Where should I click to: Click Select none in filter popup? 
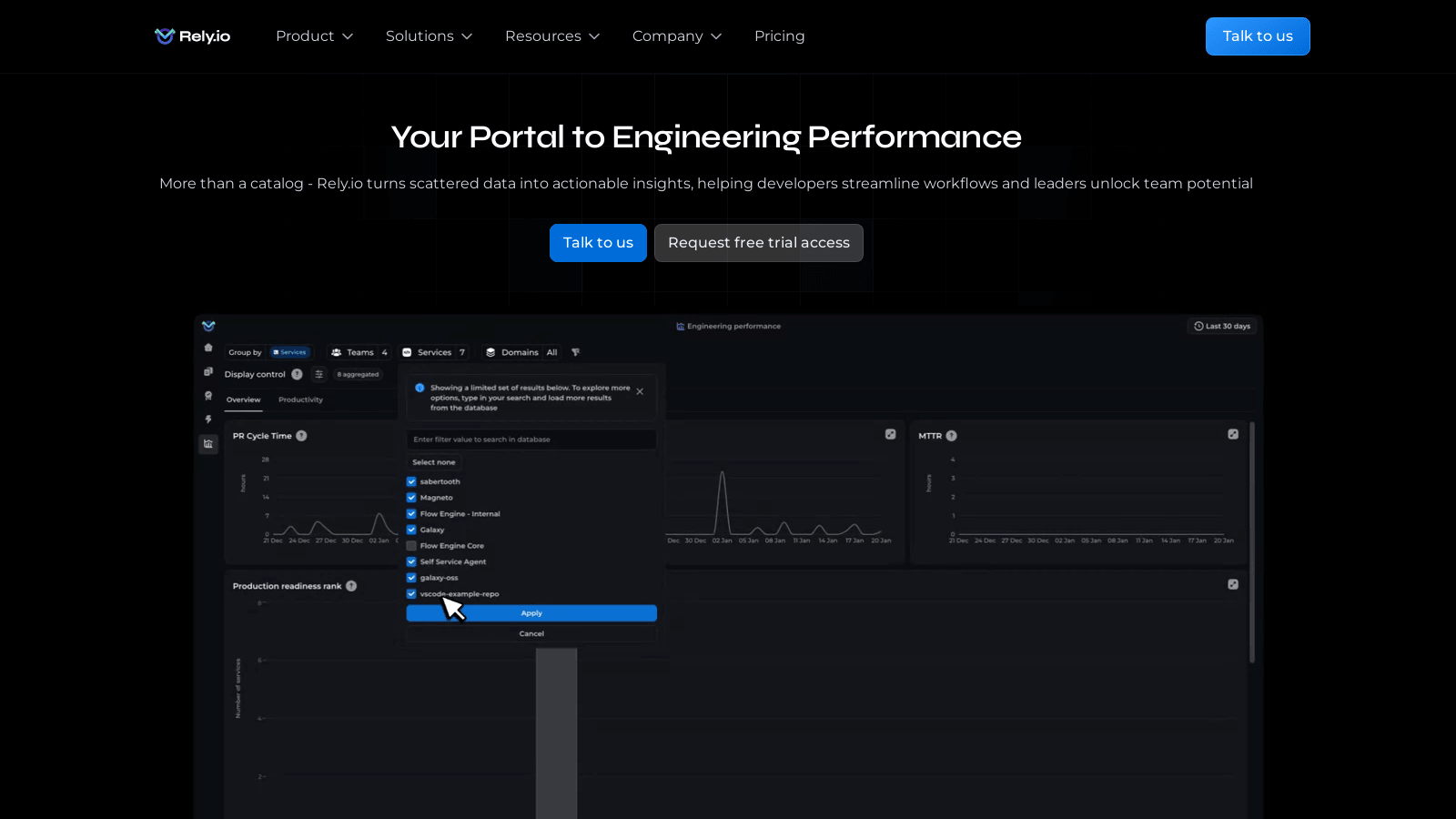434,462
